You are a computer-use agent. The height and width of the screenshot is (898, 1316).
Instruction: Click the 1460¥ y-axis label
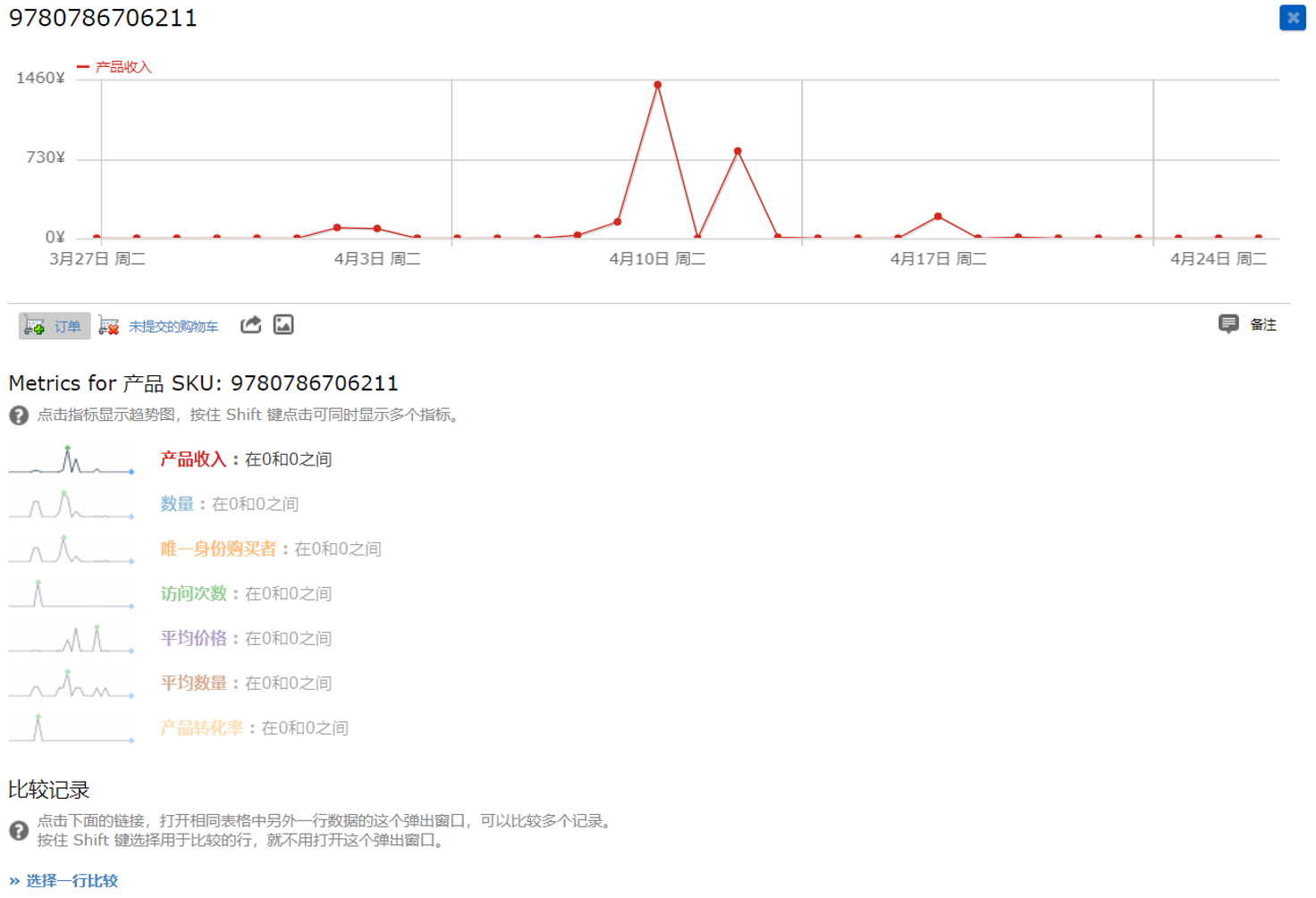(x=40, y=79)
